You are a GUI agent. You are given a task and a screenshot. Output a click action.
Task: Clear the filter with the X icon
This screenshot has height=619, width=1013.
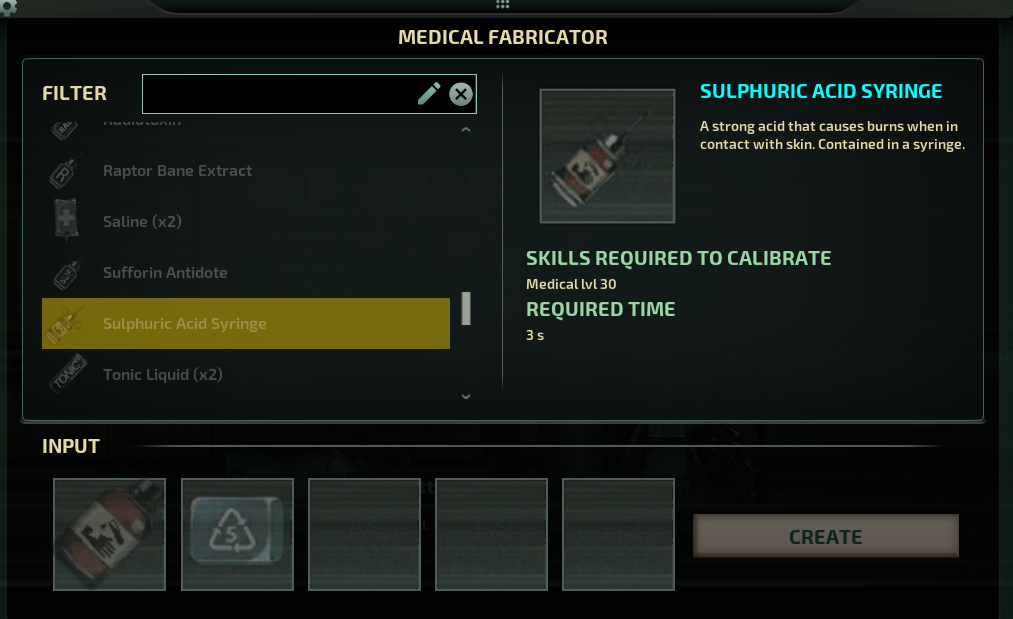461,94
